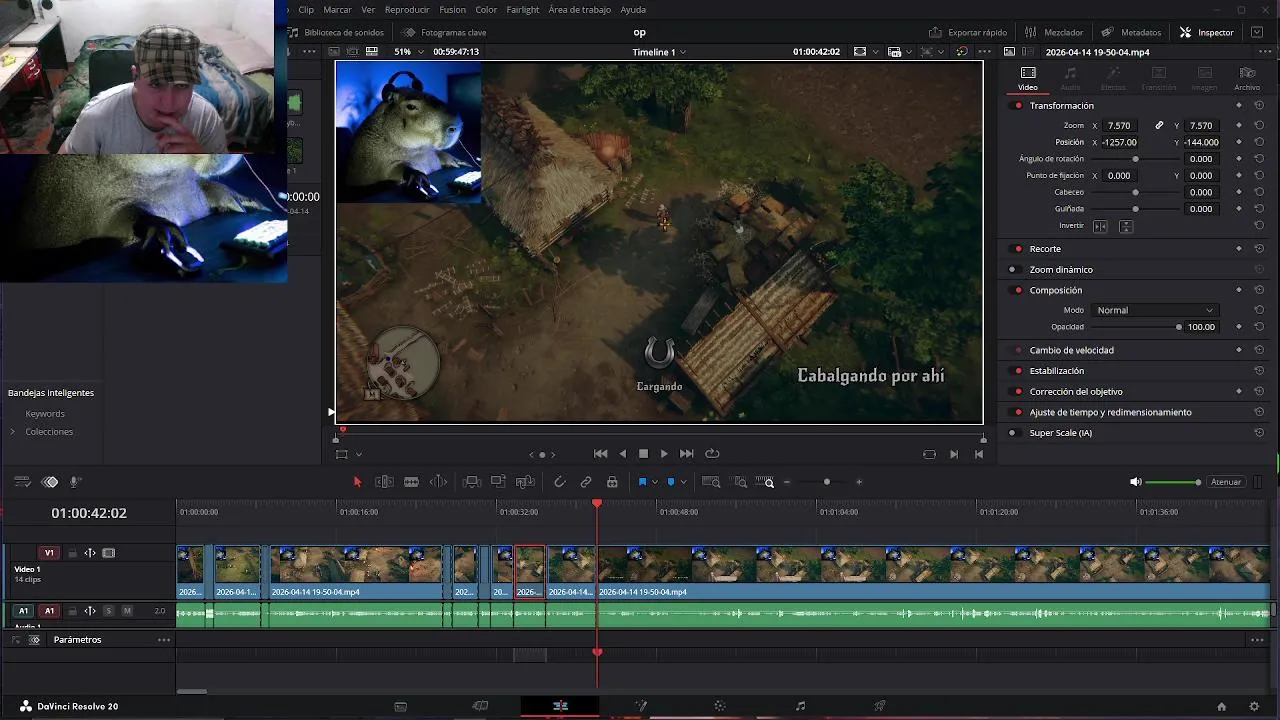Open the Timeline 1 name dropdown
This screenshot has height=720, width=1280.
point(659,52)
